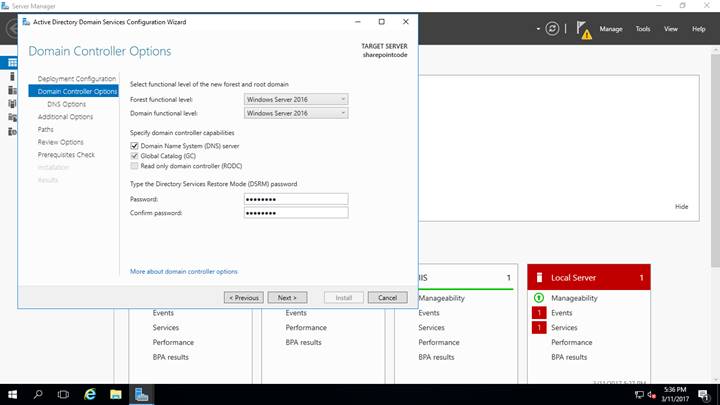Image resolution: width=720 pixels, height=405 pixels.
Task: Click Manageability in IIS tile
Action: coord(441,298)
